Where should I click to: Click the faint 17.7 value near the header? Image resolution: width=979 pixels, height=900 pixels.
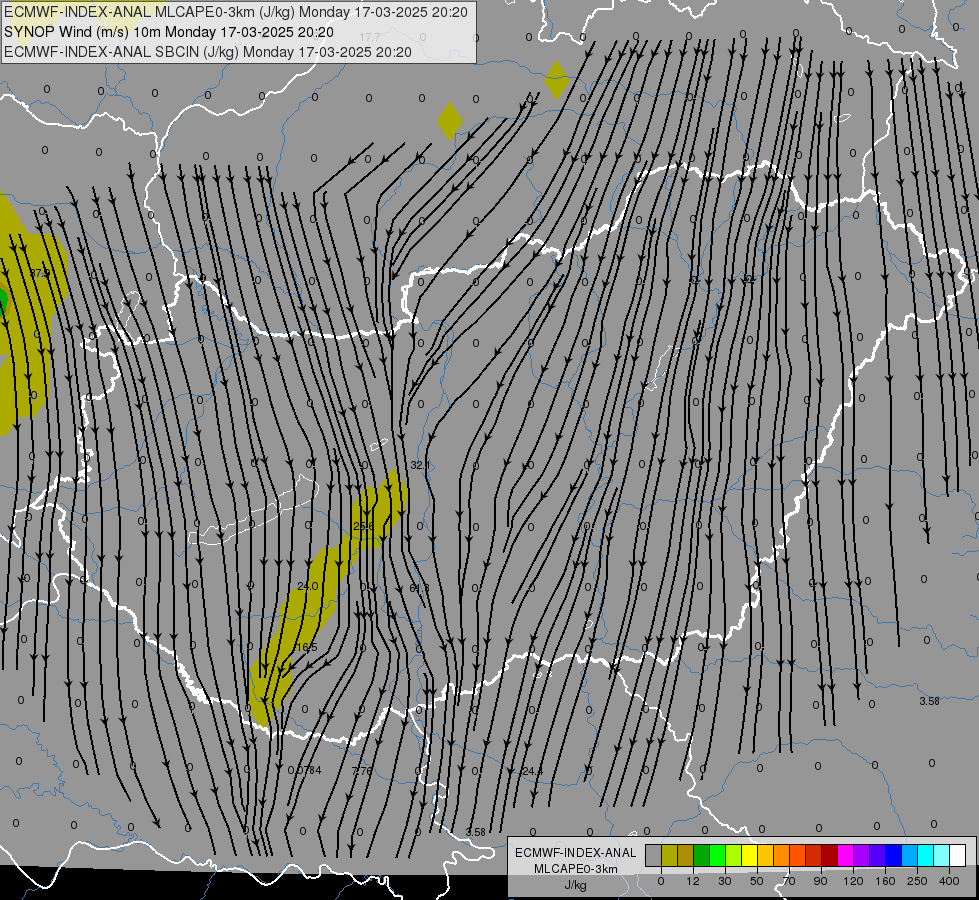370,37
